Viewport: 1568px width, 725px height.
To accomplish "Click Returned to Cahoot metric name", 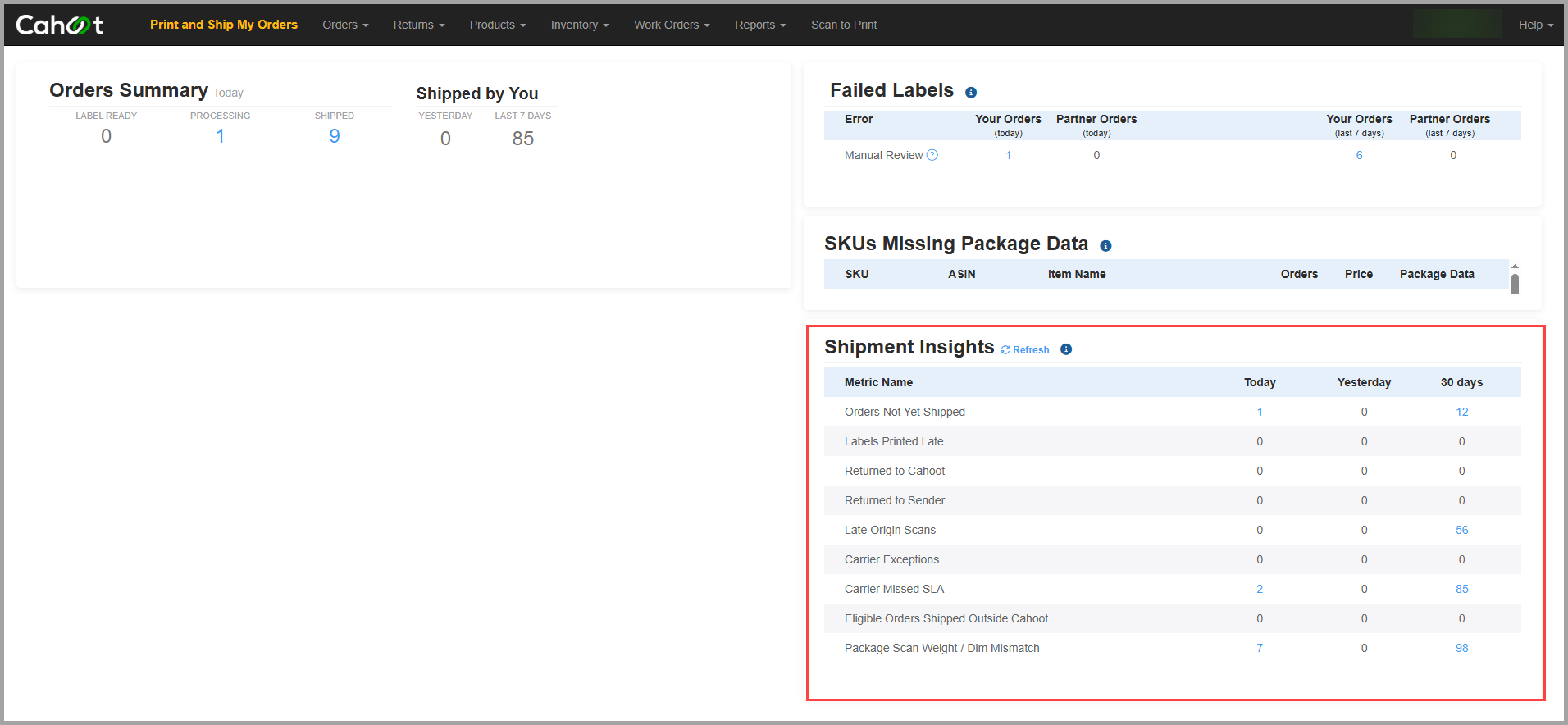I will tap(895, 471).
